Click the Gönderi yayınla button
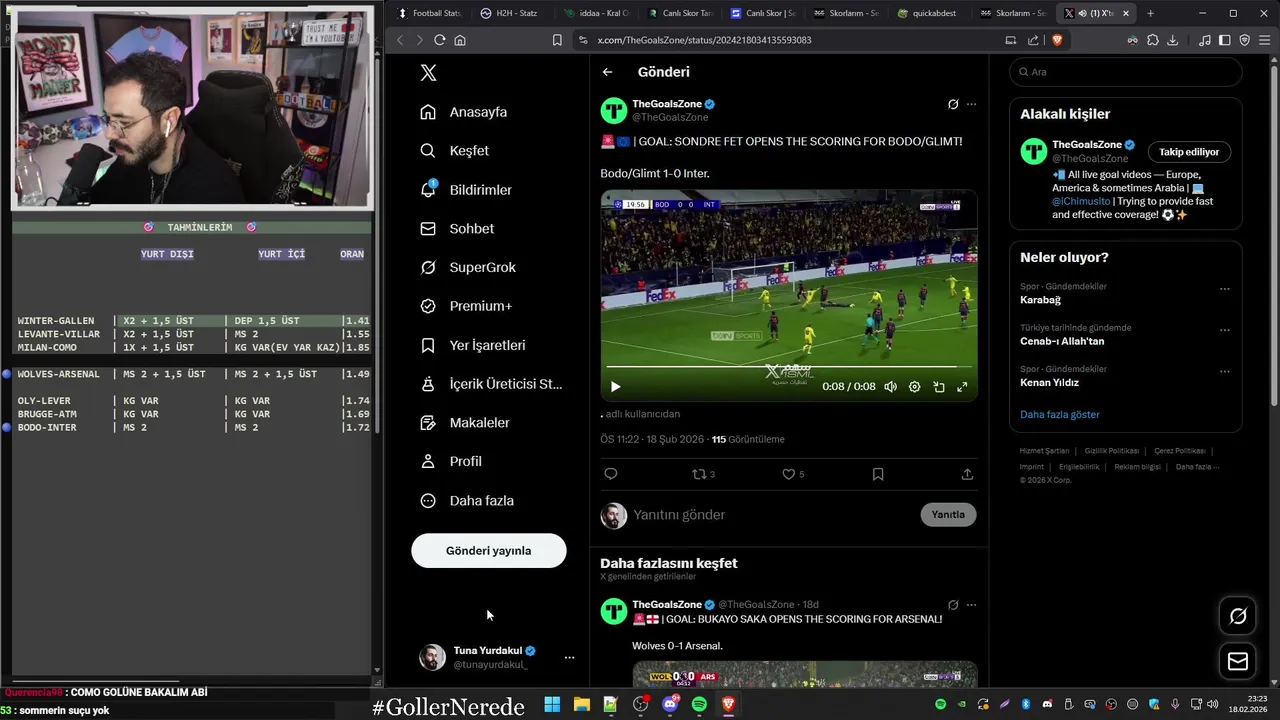Viewport: 1280px width, 720px height. click(x=489, y=551)
